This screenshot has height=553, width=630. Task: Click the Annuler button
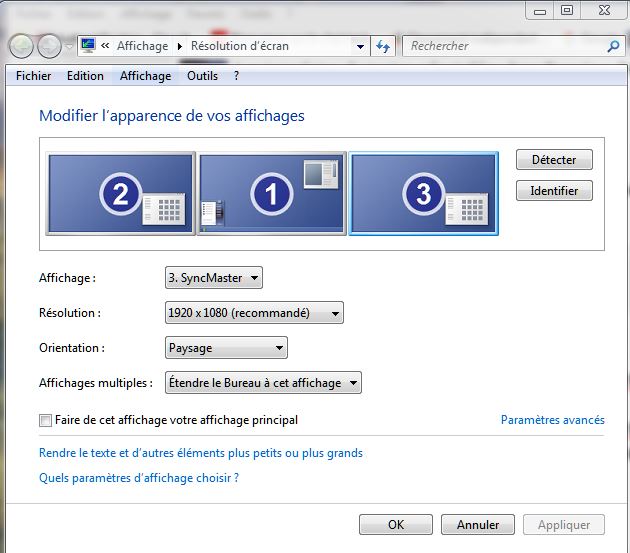[x=478, y=524]
